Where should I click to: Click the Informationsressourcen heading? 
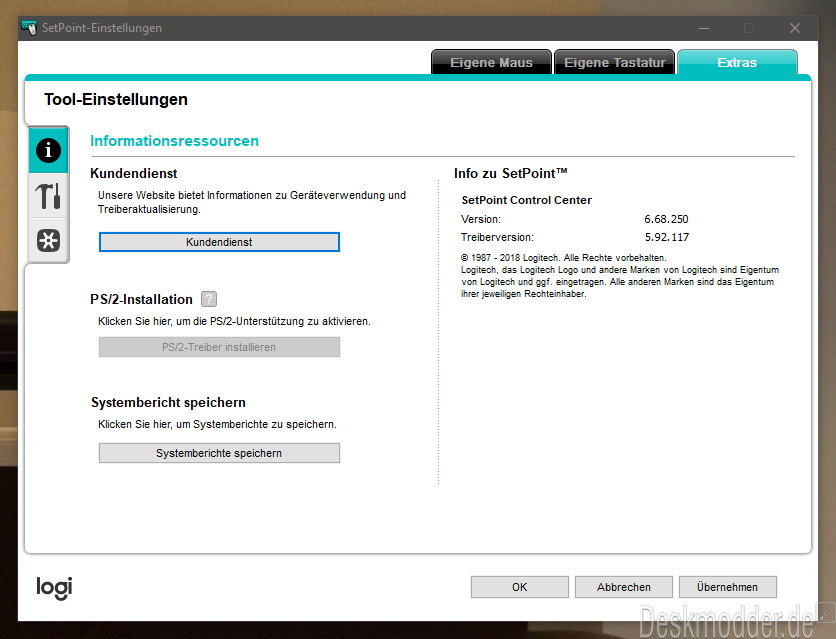click(174, 141)
